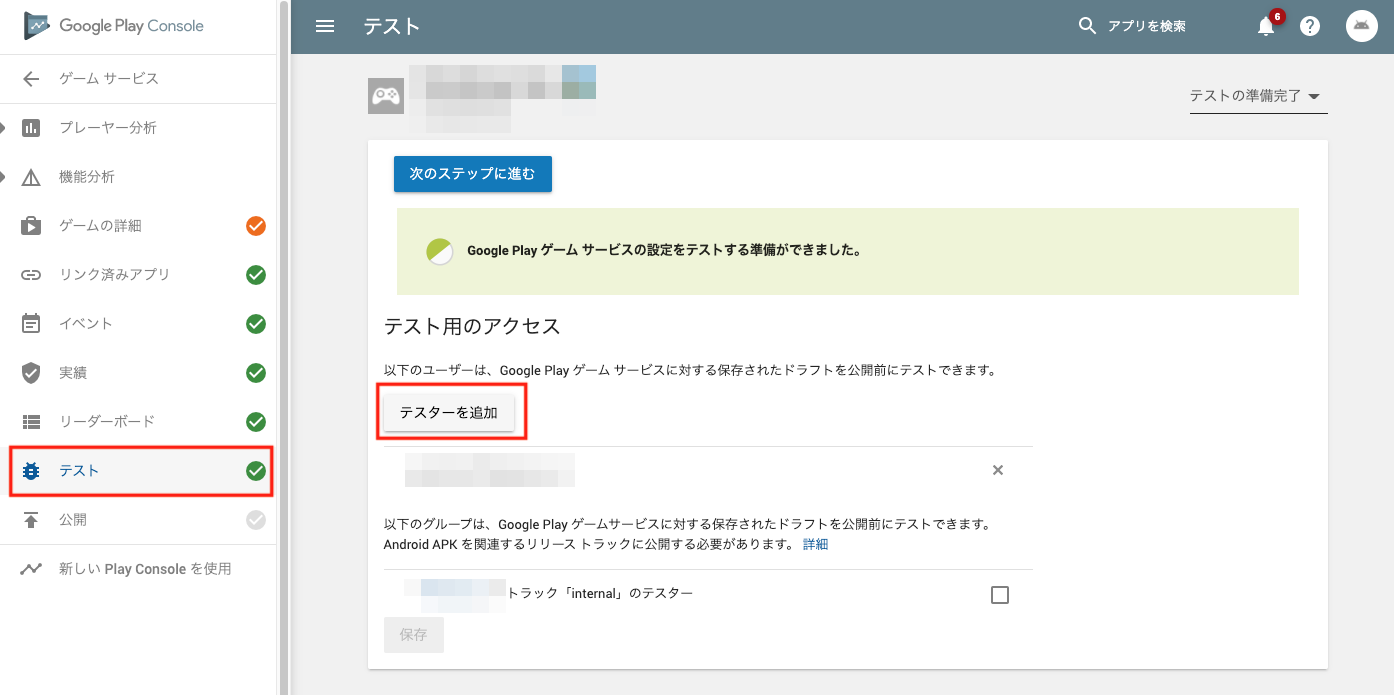Click the リンク済みアプリ link icon
This screenshot has height=695, width=1394.
pos(31,275)
